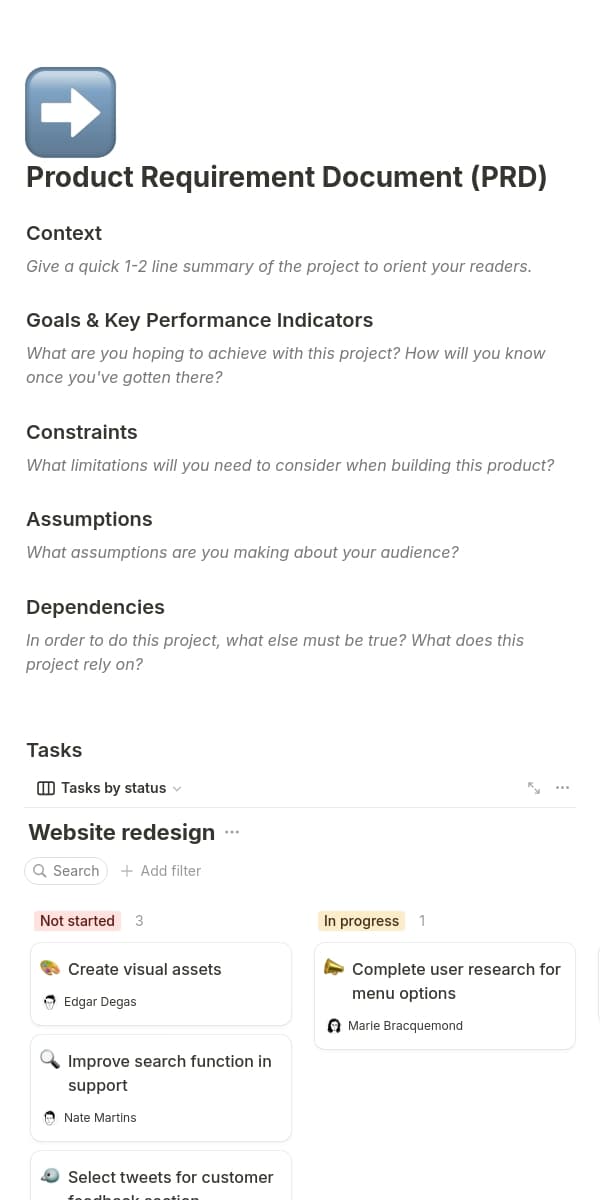The image size is (600, 1200).
Task: Click Edgar Degas assignee avatar
Action: pyautogui.click(x=50, y=1002)
